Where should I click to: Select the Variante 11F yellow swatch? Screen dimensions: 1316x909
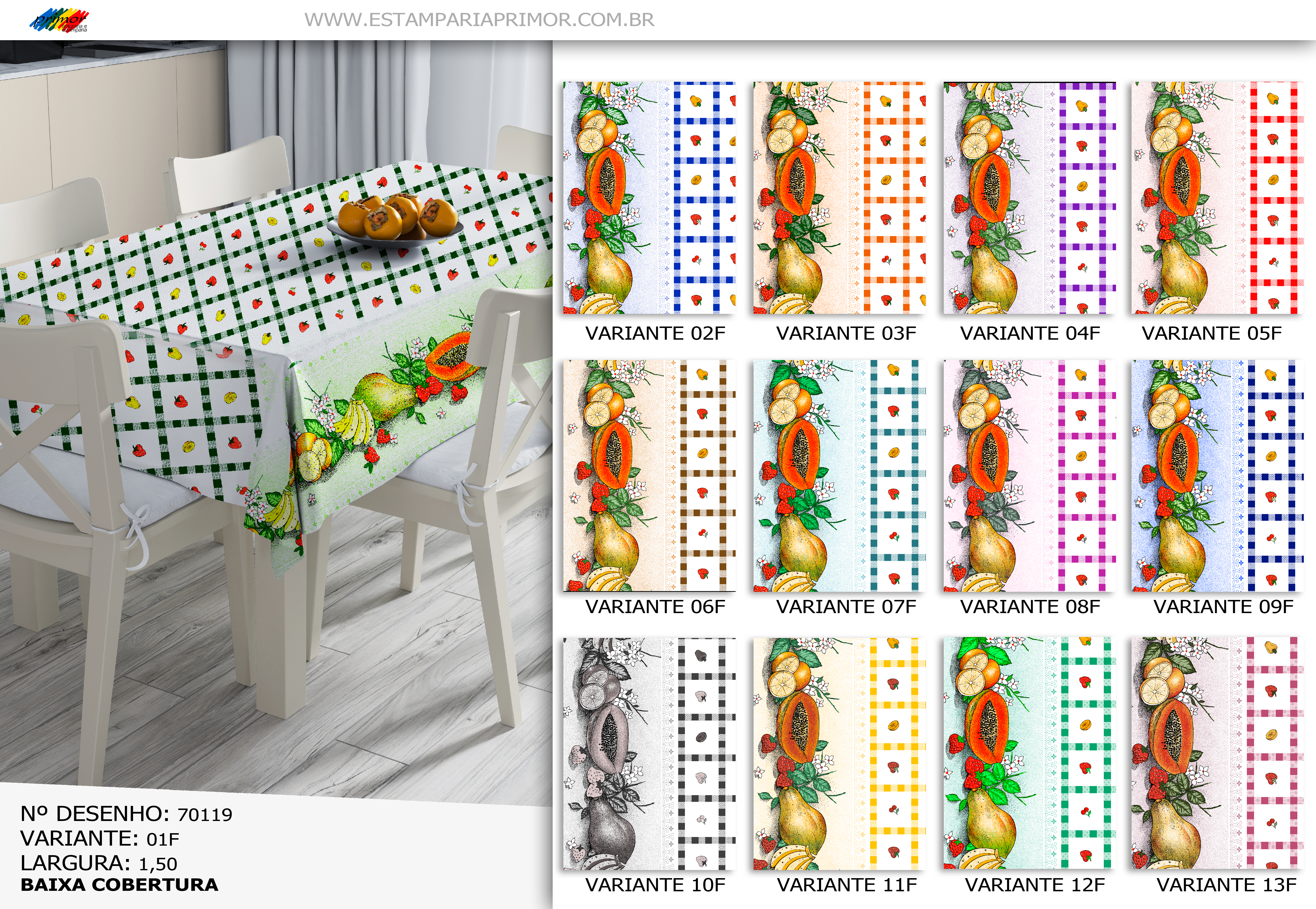coord(839,754)
